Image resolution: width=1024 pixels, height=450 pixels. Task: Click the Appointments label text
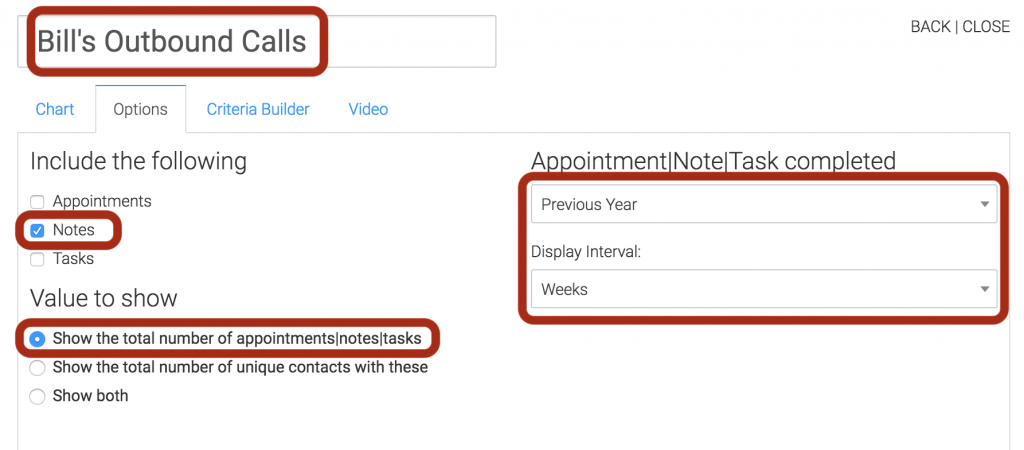102,202
